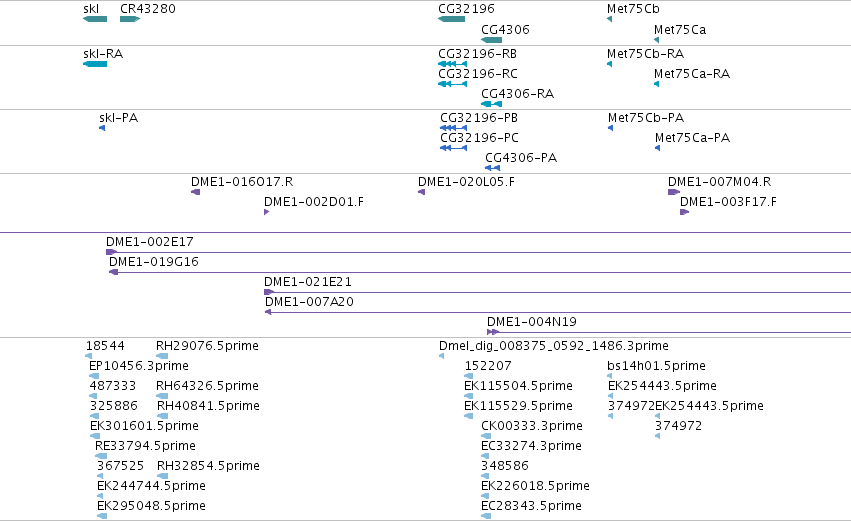Select EST bs14h01.5prime
Viewport: 851px width, 521px height.
coord(609,376)
